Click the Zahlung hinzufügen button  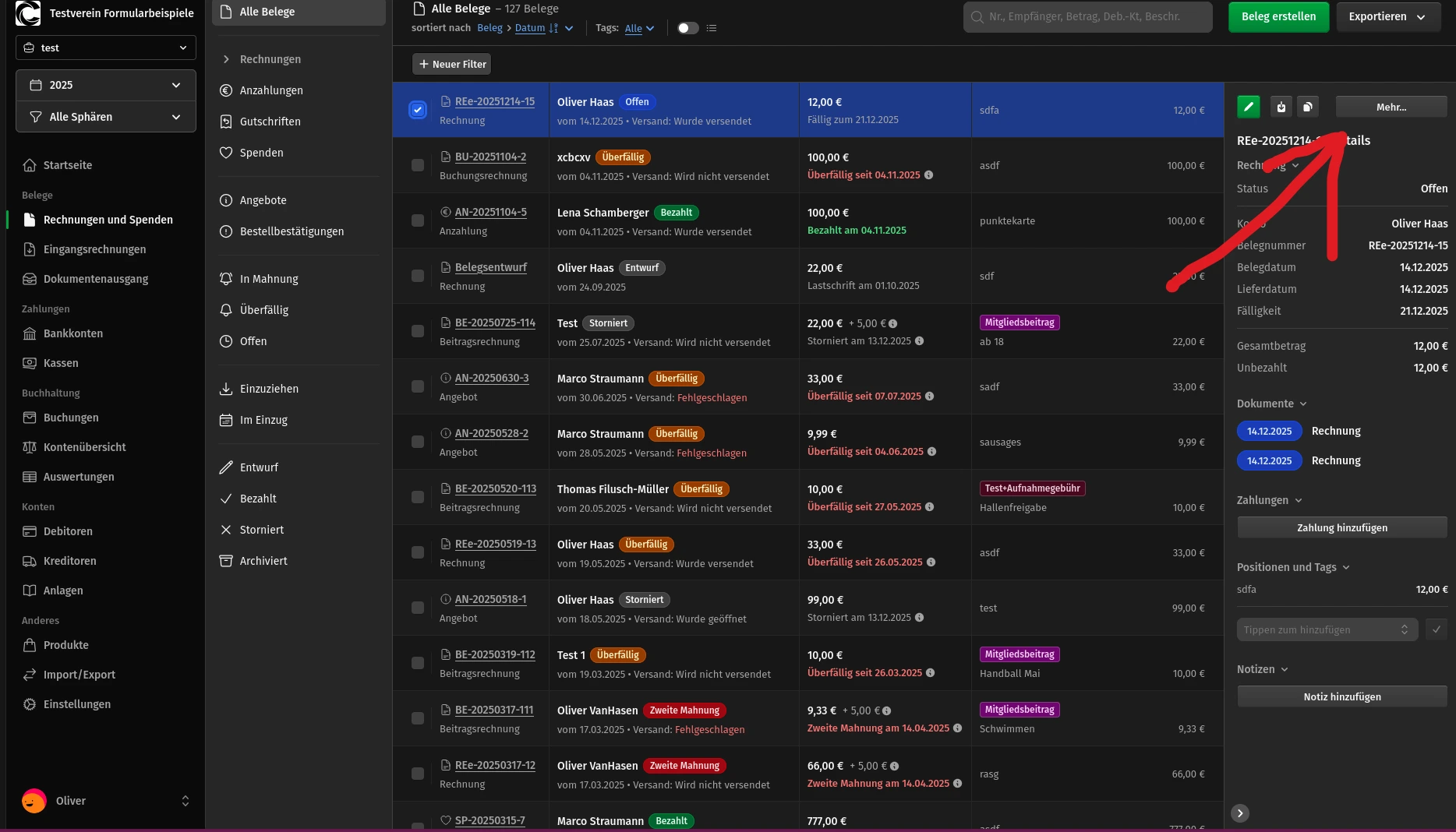(1341, 527)
